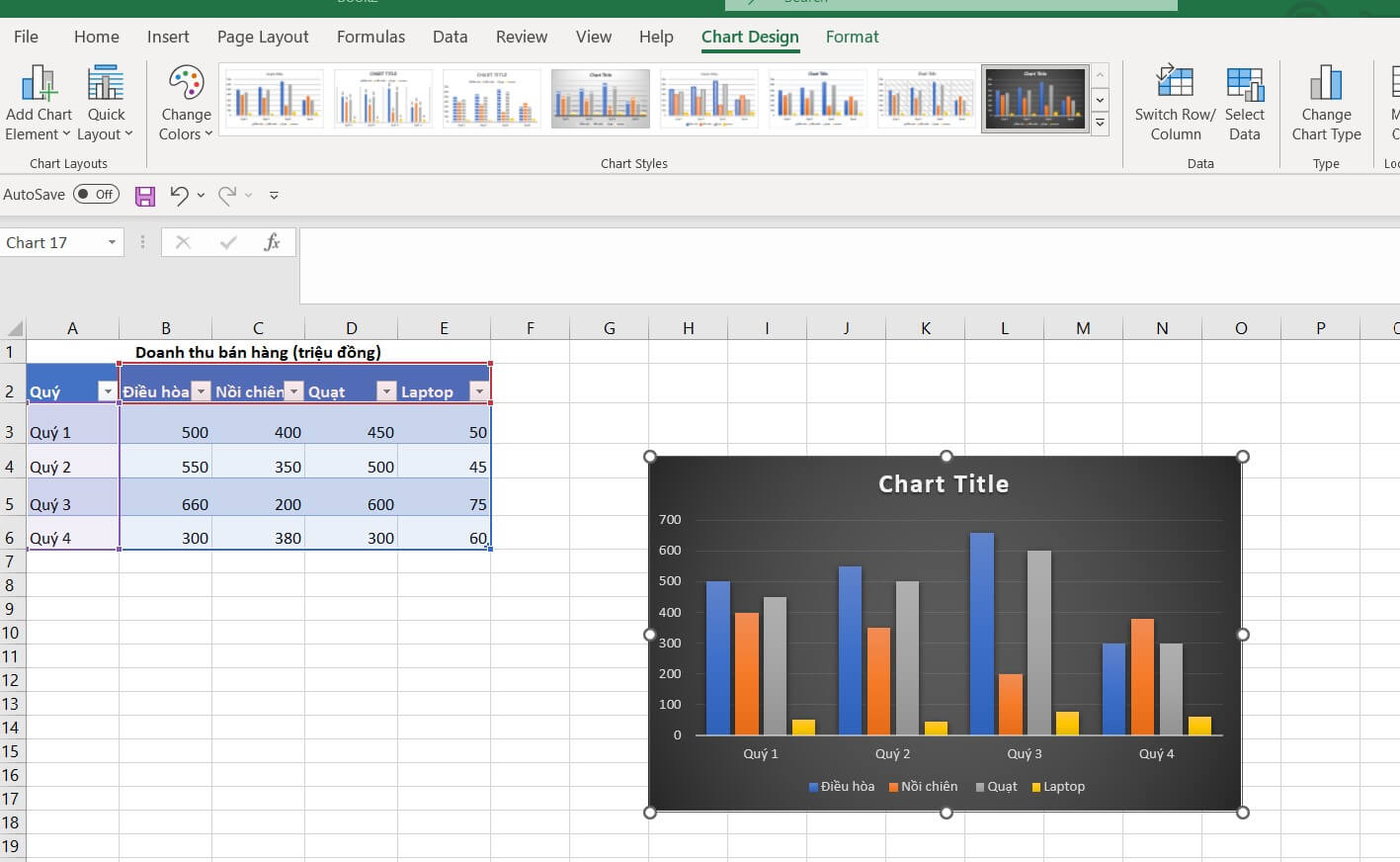Image resolution: width=1400 pixels, height=862 pixels.
Task: Switch to the Format tab
Action: 852,37
